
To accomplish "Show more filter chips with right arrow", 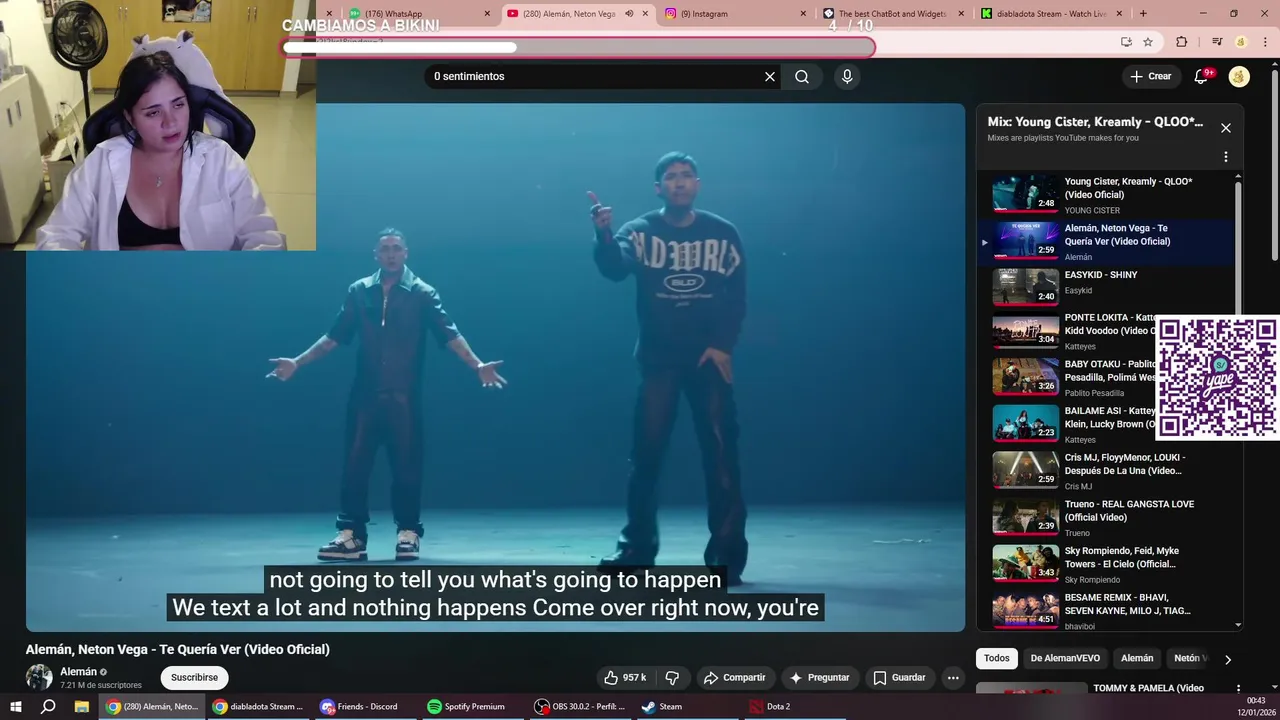I will point(1228,659).
